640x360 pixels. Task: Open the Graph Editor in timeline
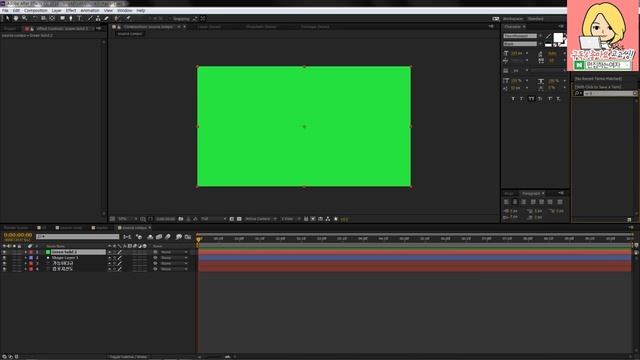tap(188, 237)
